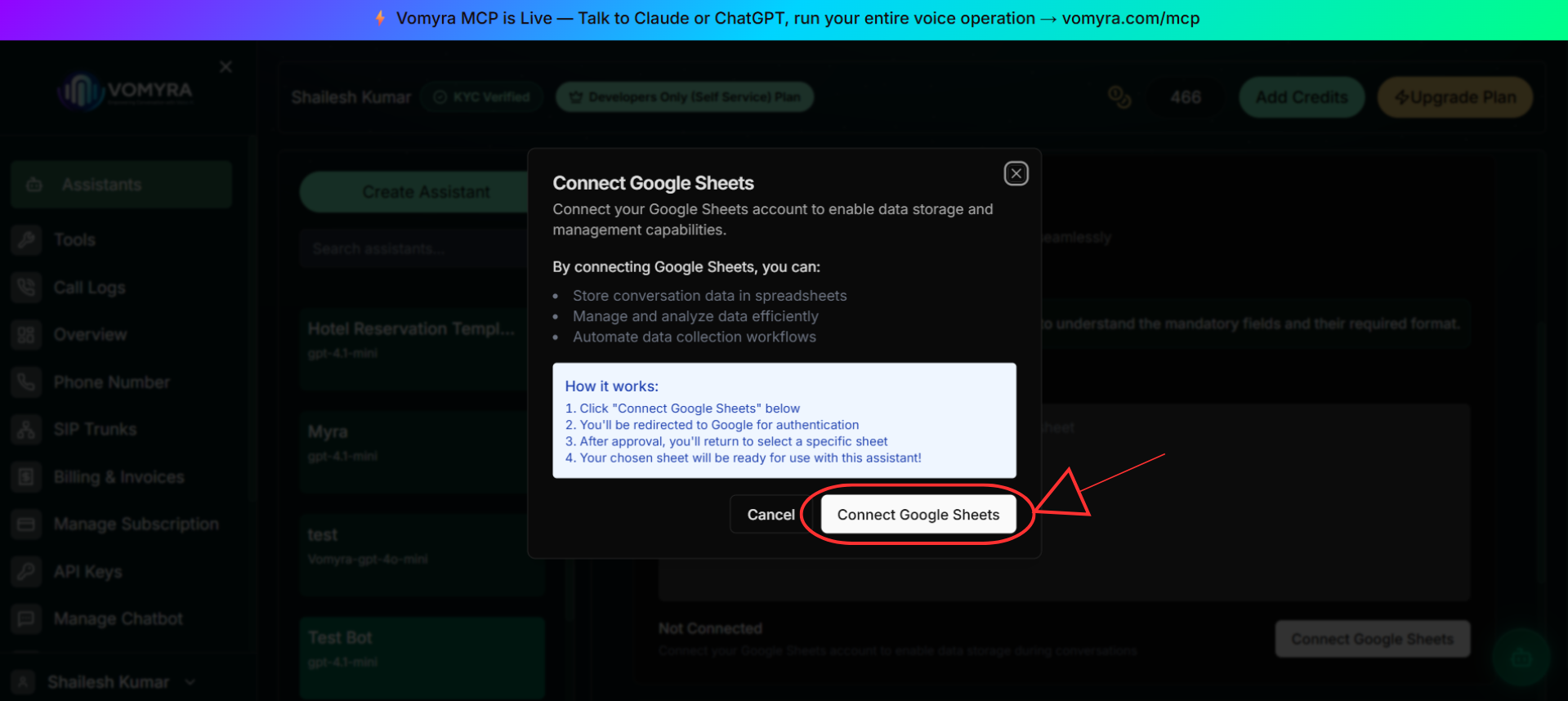Cancel the Connect Google Sheets dialog
Image resolution: width=1568 pixels, height=701 pixels.
point(771,514)
